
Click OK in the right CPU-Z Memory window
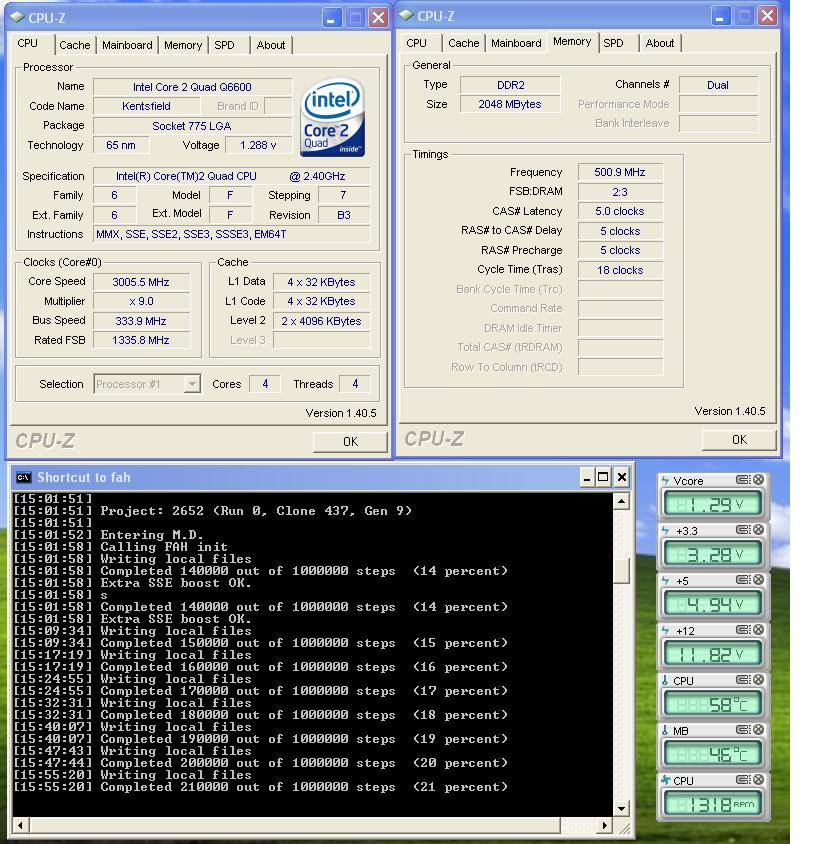click(739, 440)
